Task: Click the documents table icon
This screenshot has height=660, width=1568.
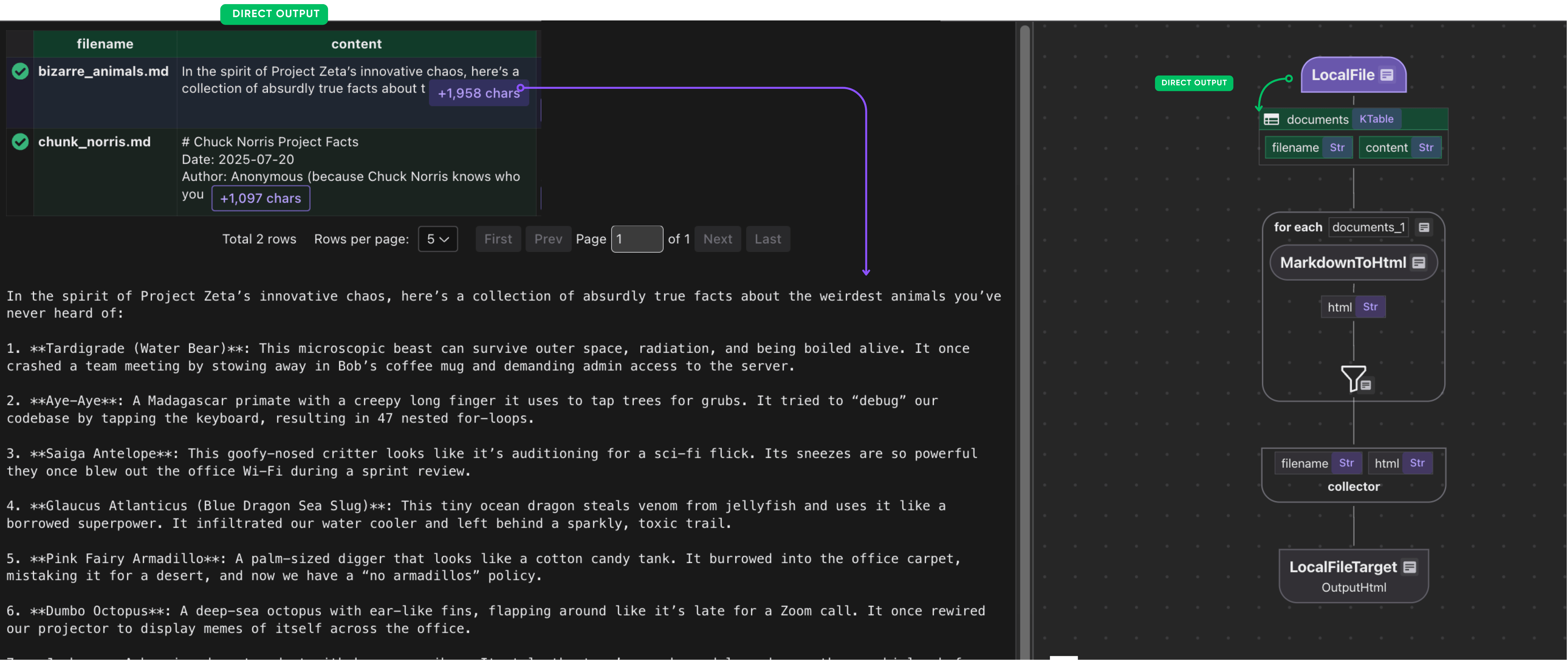Action: click(x=1271, y=119)
